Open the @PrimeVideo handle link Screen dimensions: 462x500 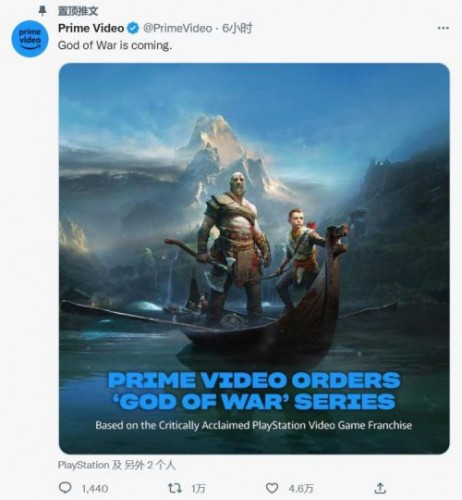[x=178, y=28]
